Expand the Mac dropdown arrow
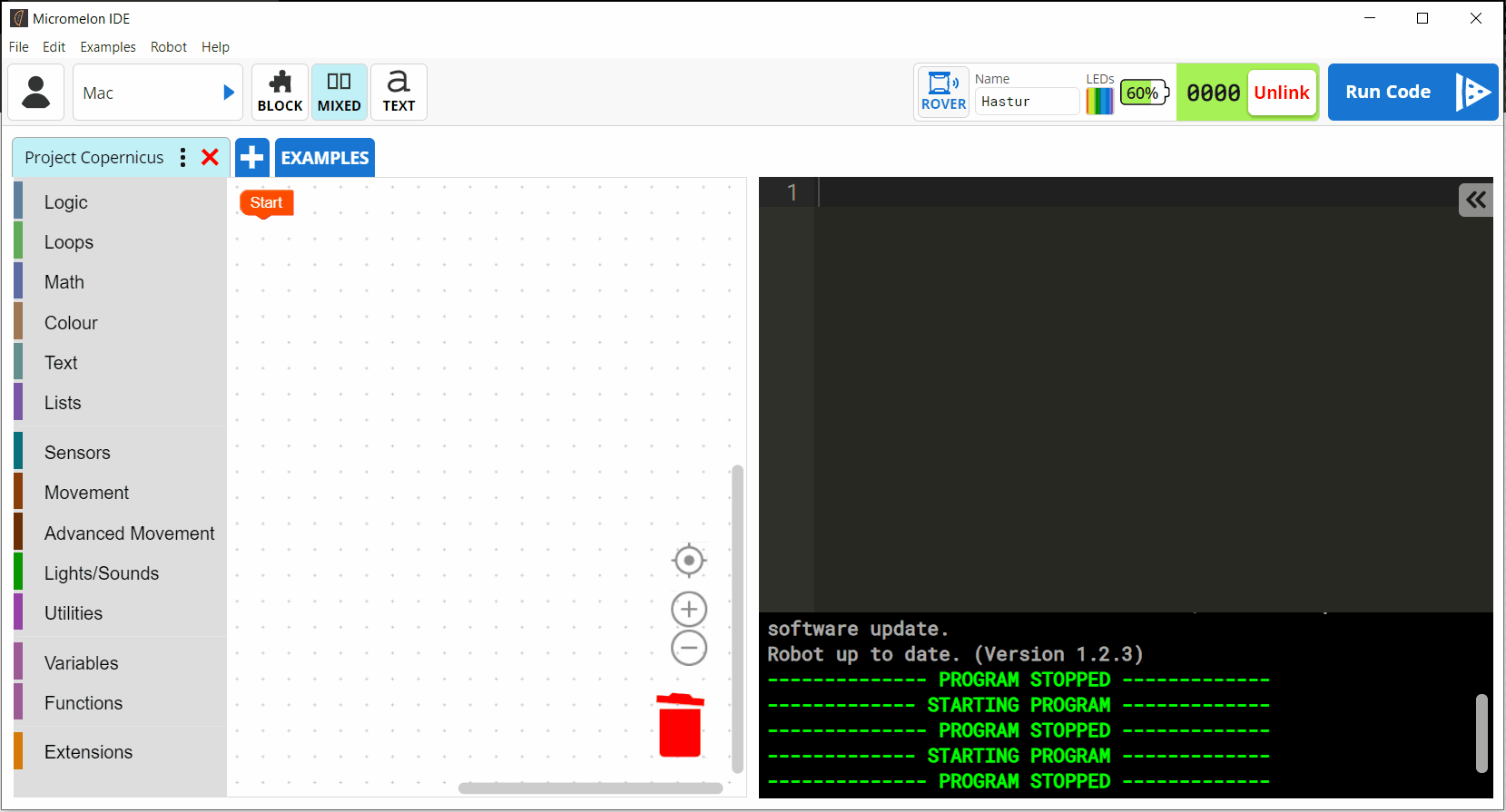The width and height of the screenshot is (1506, 812). pos(229,93)
